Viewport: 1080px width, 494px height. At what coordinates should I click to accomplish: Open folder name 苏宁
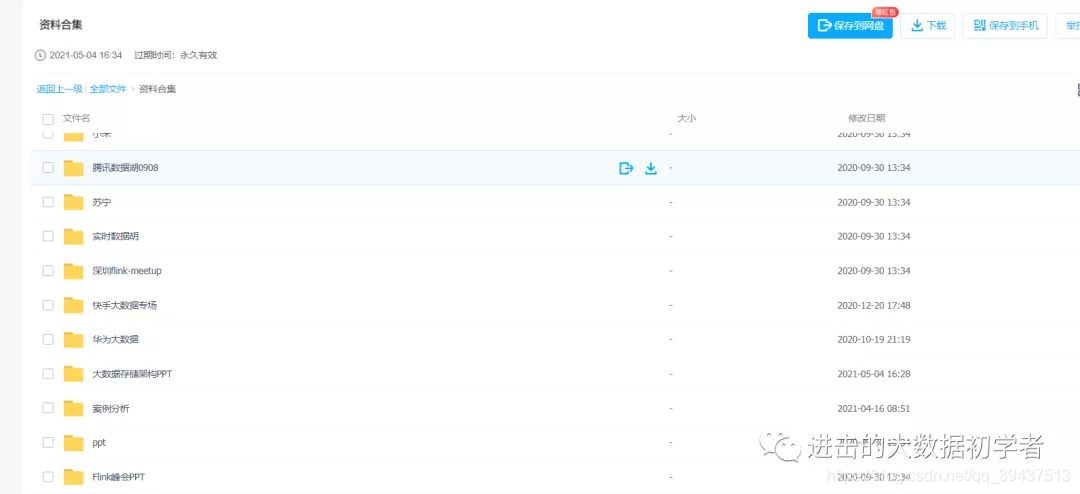[102, 203]
